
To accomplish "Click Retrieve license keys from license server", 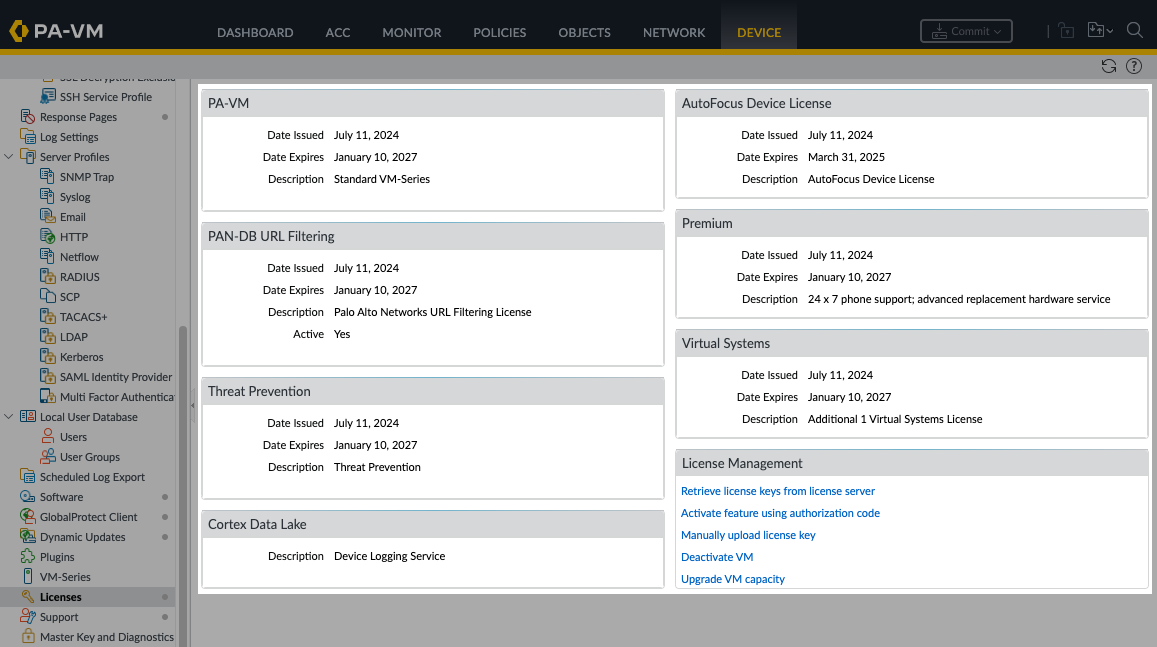I will 776,491.
